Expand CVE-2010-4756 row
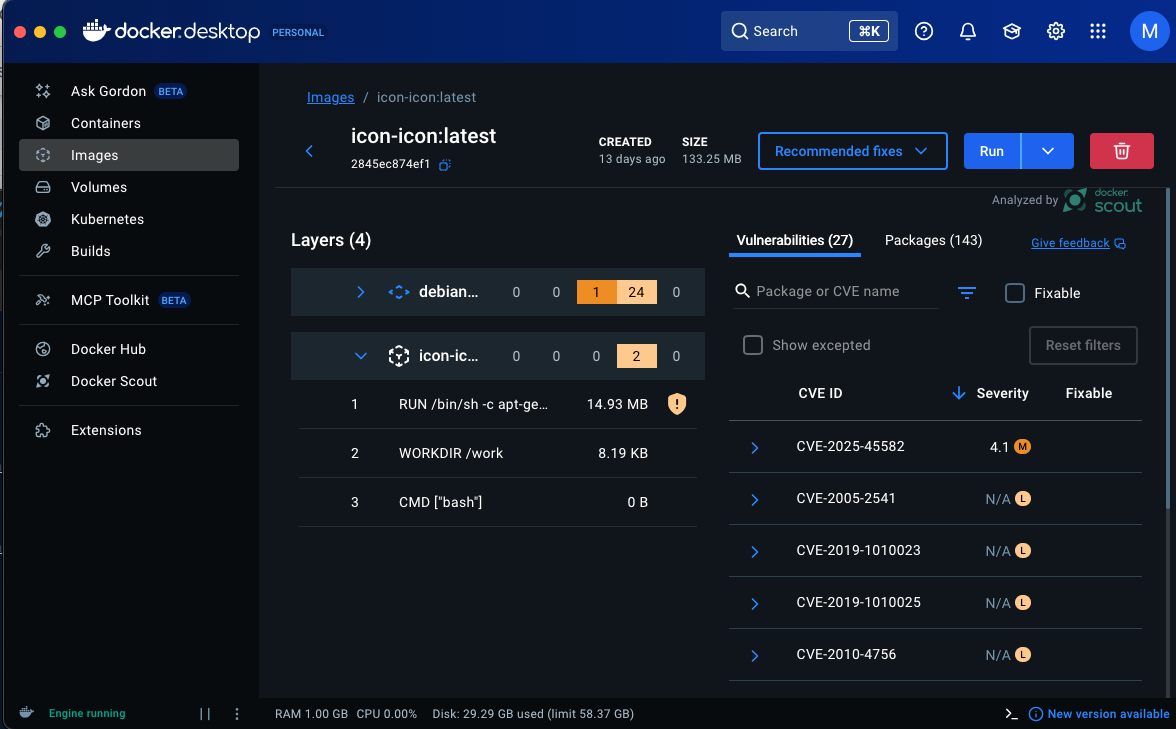This screenshot has height=729, width=1176. click(x=754, y=656)
